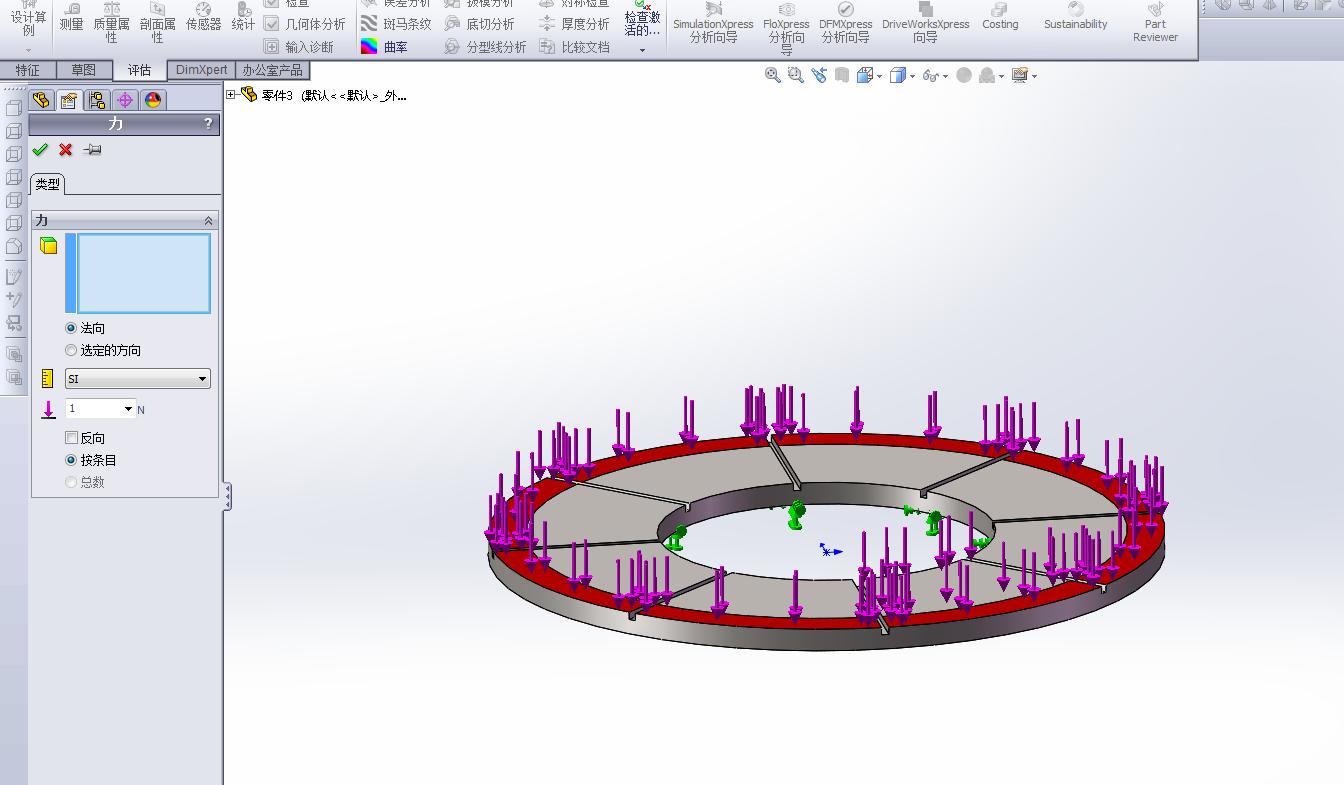
Task: Click panel collapse handle on splitter
Action: tap(228, 497)
